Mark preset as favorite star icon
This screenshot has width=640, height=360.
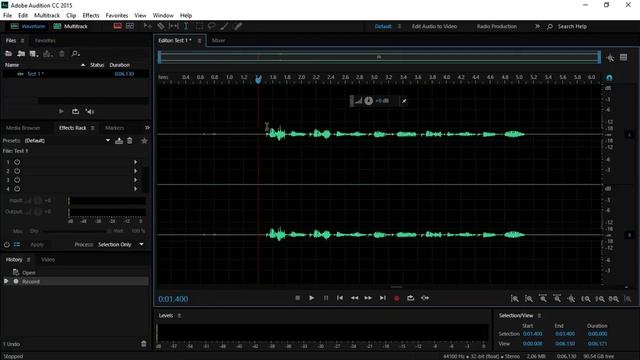click(144, 141)
